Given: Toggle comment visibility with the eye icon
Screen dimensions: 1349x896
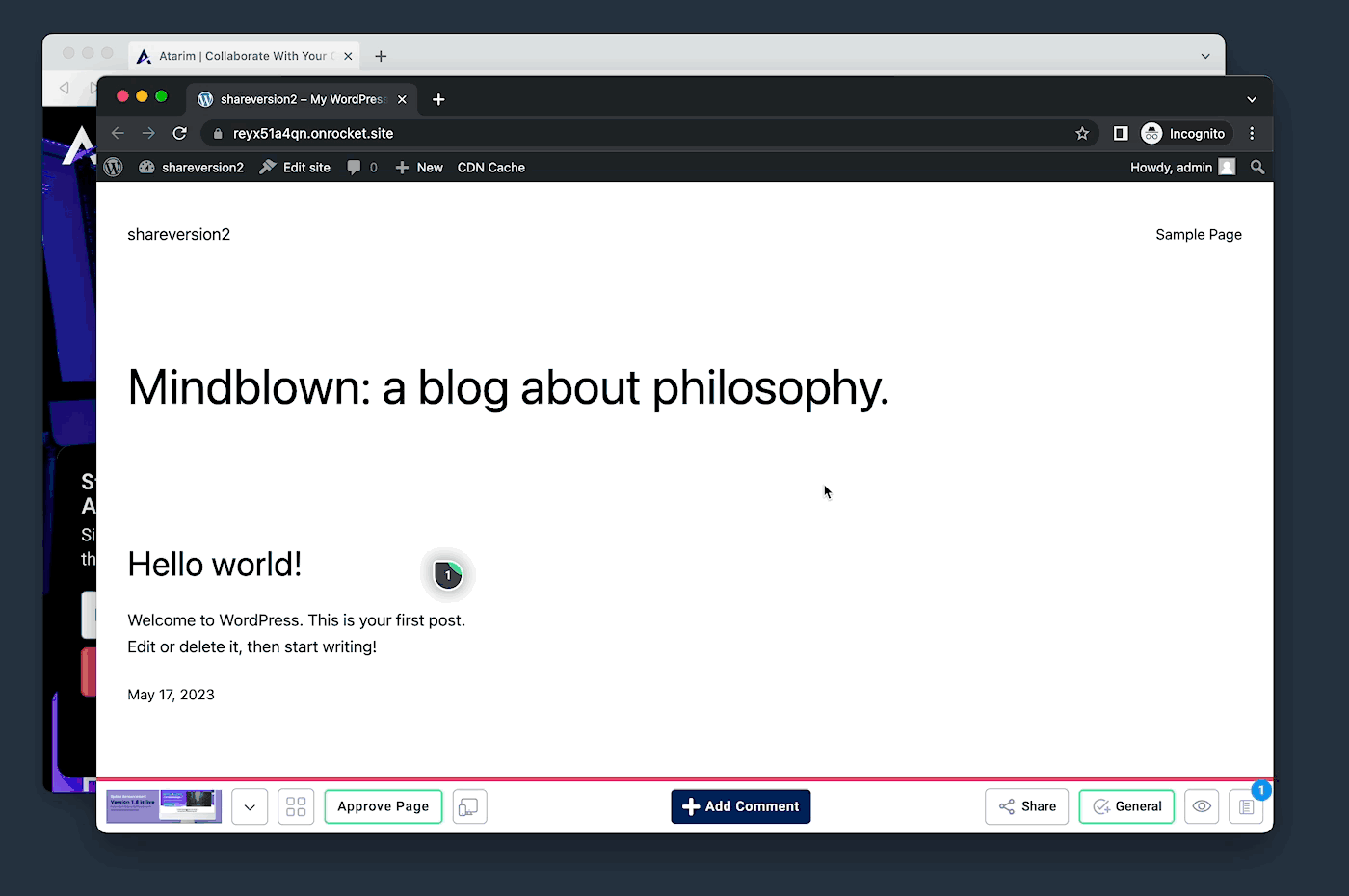Looking at the screenshot, I should (1202, 806).
